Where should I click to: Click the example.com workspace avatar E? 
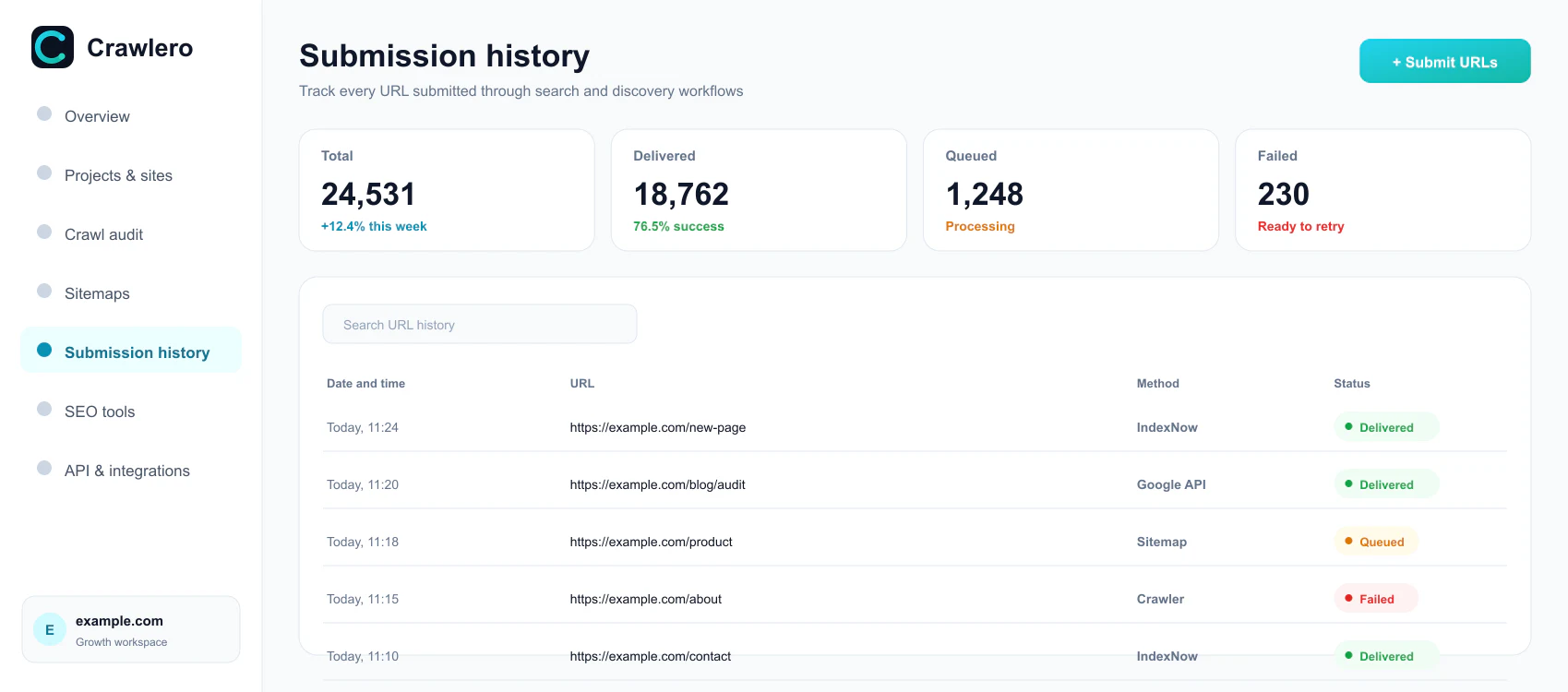50,629
